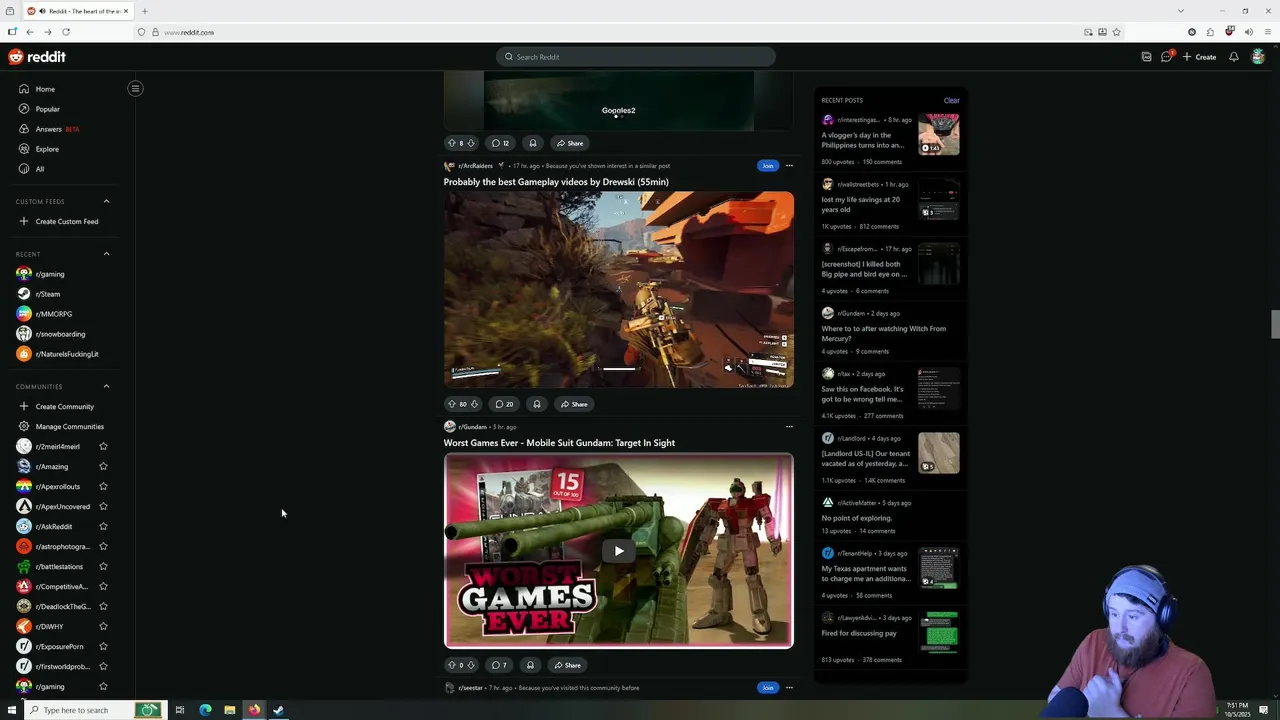Favorite r/DIWHY with its star
Image resolution: width=1280 pixels, height=720 pixels.
tap(103, 627)
